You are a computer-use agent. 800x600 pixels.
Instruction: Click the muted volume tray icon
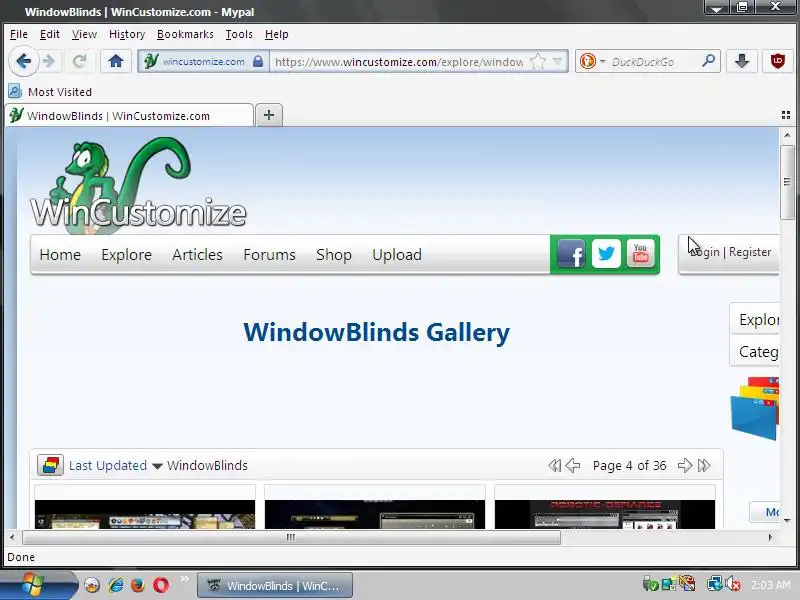734,584
